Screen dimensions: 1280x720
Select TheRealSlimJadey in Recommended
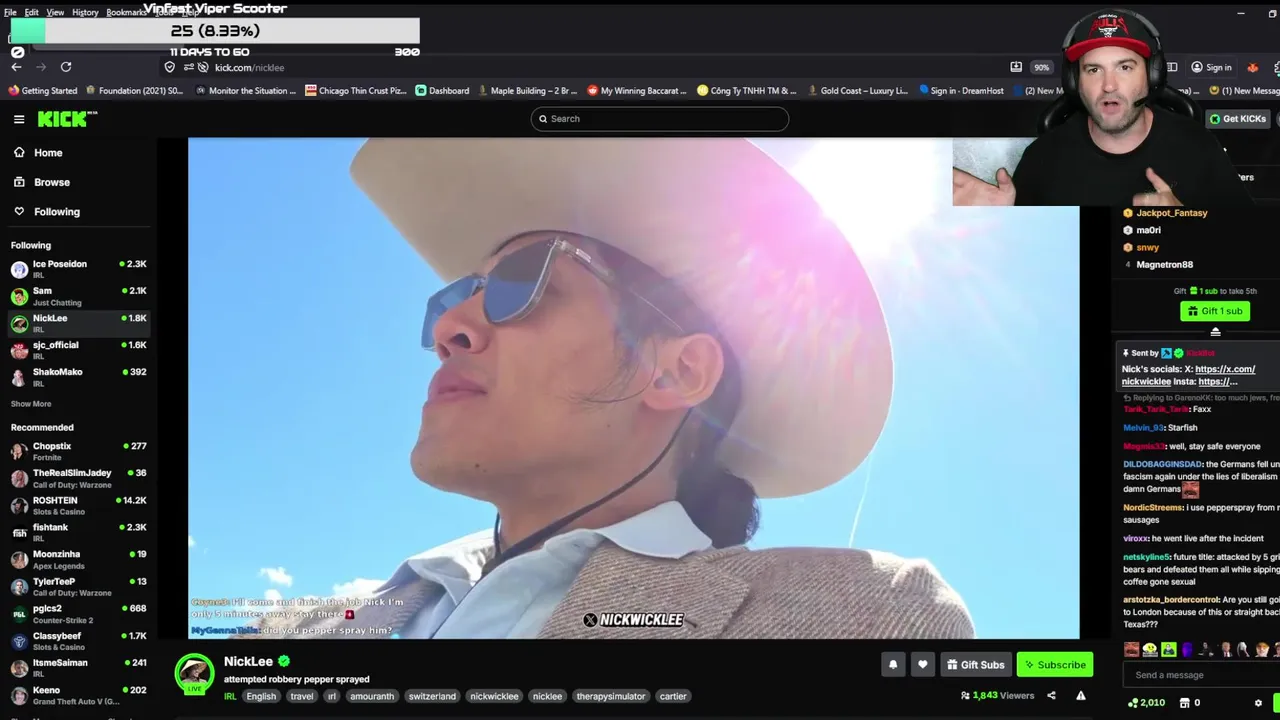78,478
